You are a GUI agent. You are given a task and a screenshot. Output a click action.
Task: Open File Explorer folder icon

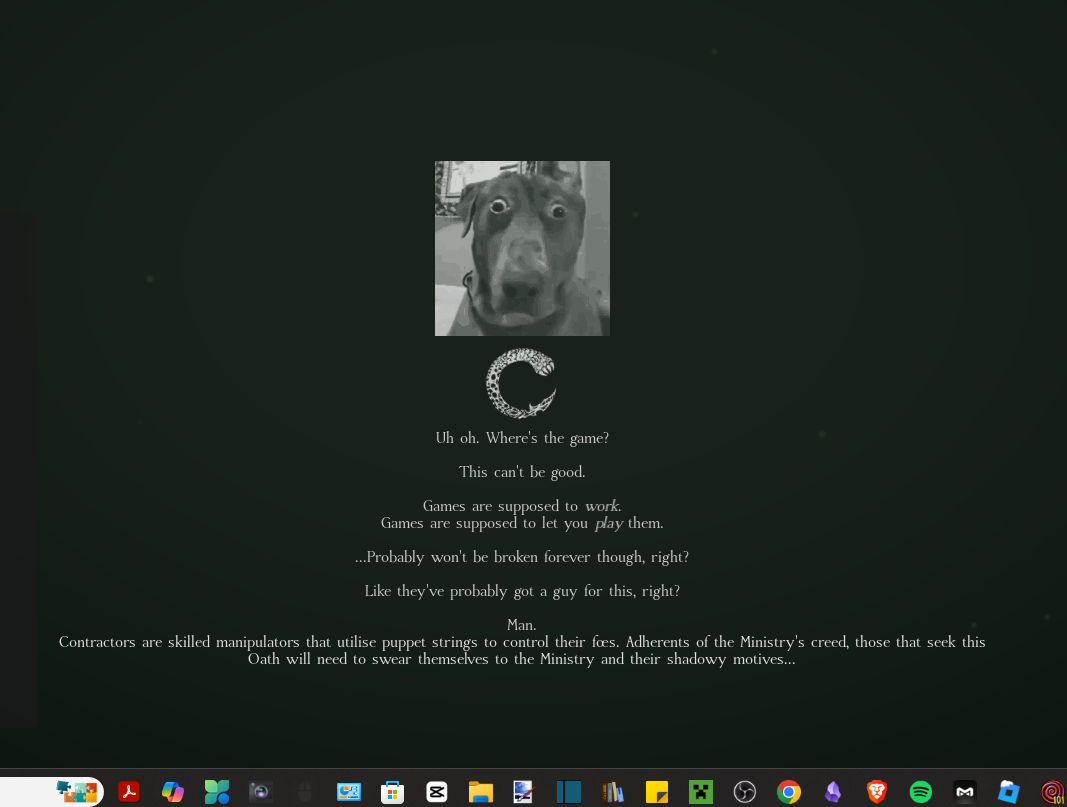click(481, 792)
